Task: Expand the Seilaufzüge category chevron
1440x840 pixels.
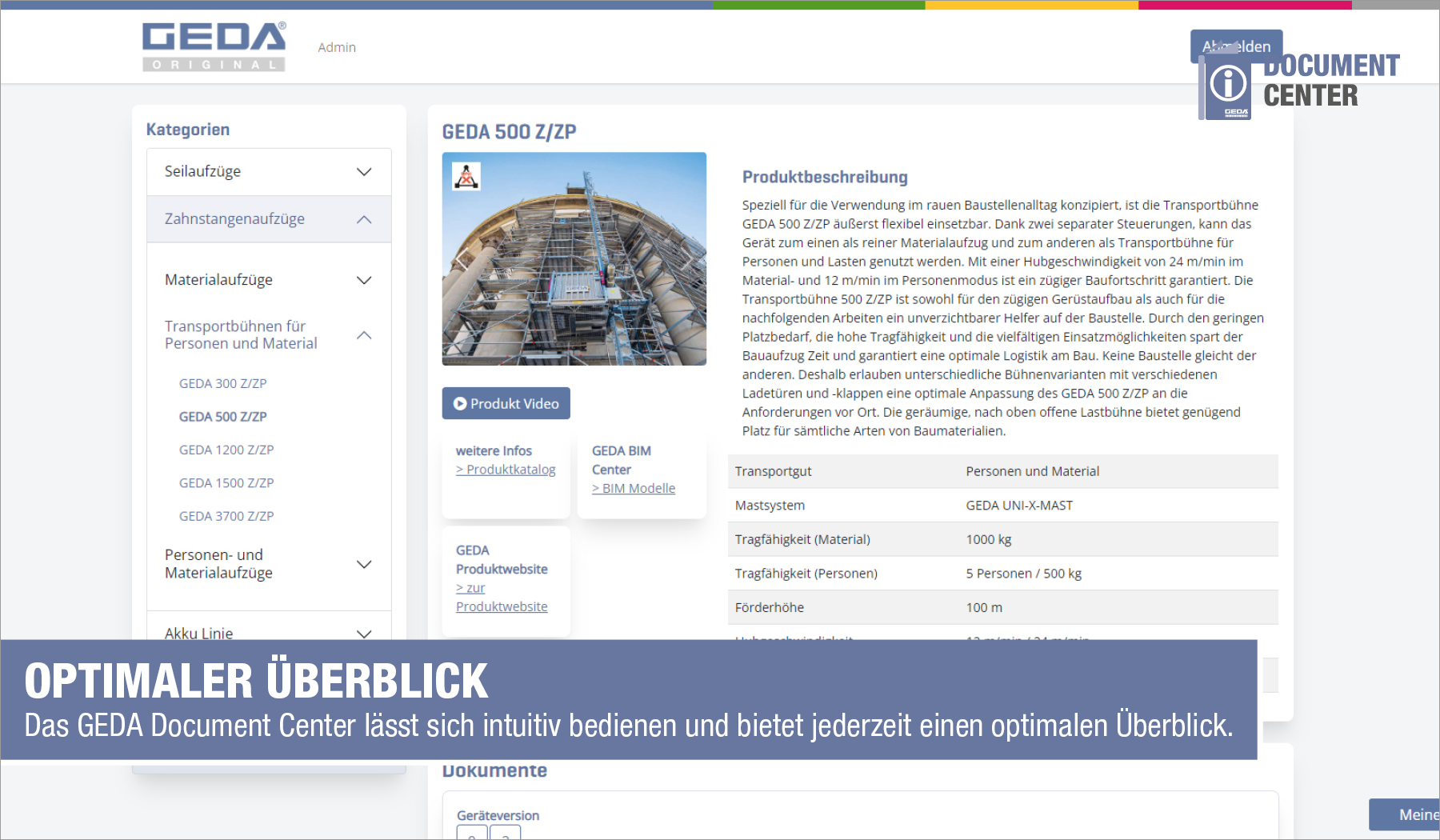Action: tap(364, 172)
